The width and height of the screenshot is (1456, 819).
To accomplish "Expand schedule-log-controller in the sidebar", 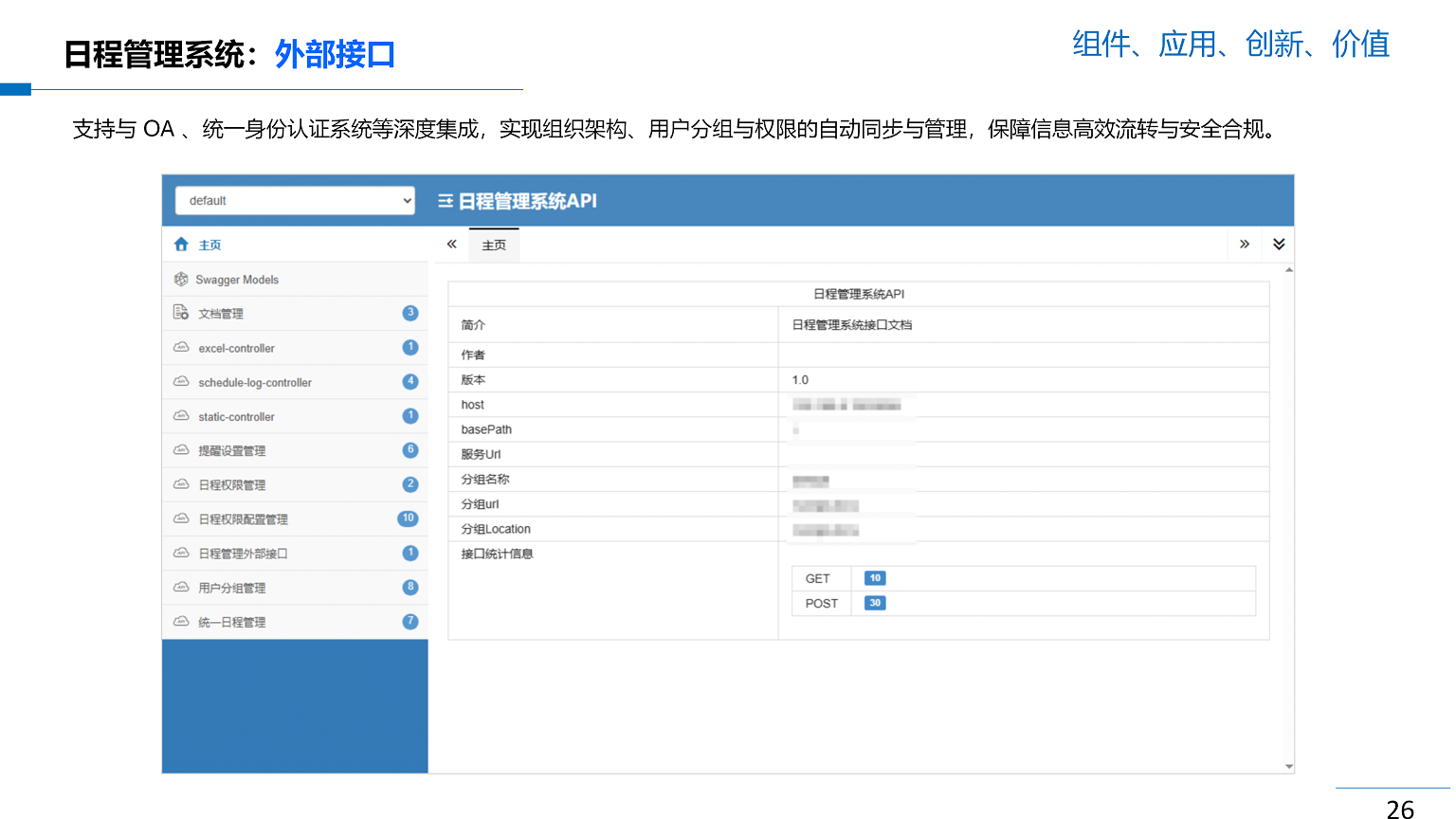I will (255, 383).
